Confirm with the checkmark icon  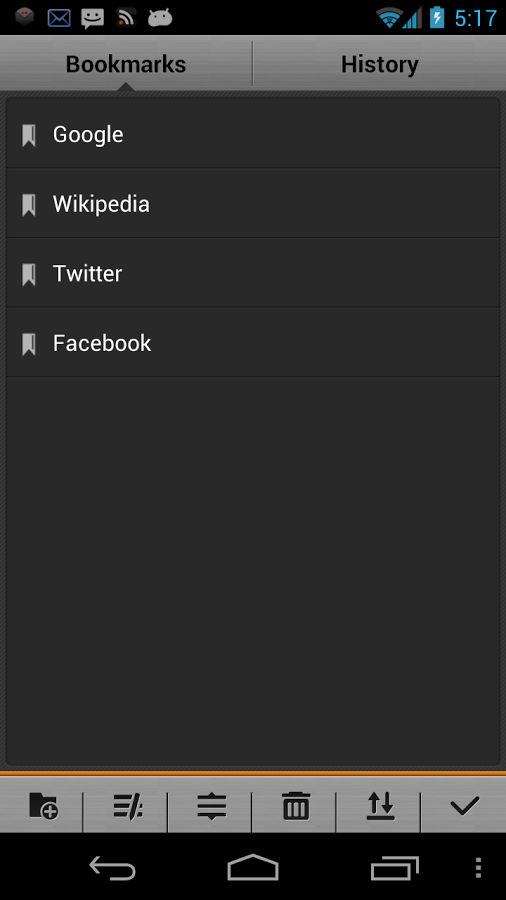[x=464, y=806]
